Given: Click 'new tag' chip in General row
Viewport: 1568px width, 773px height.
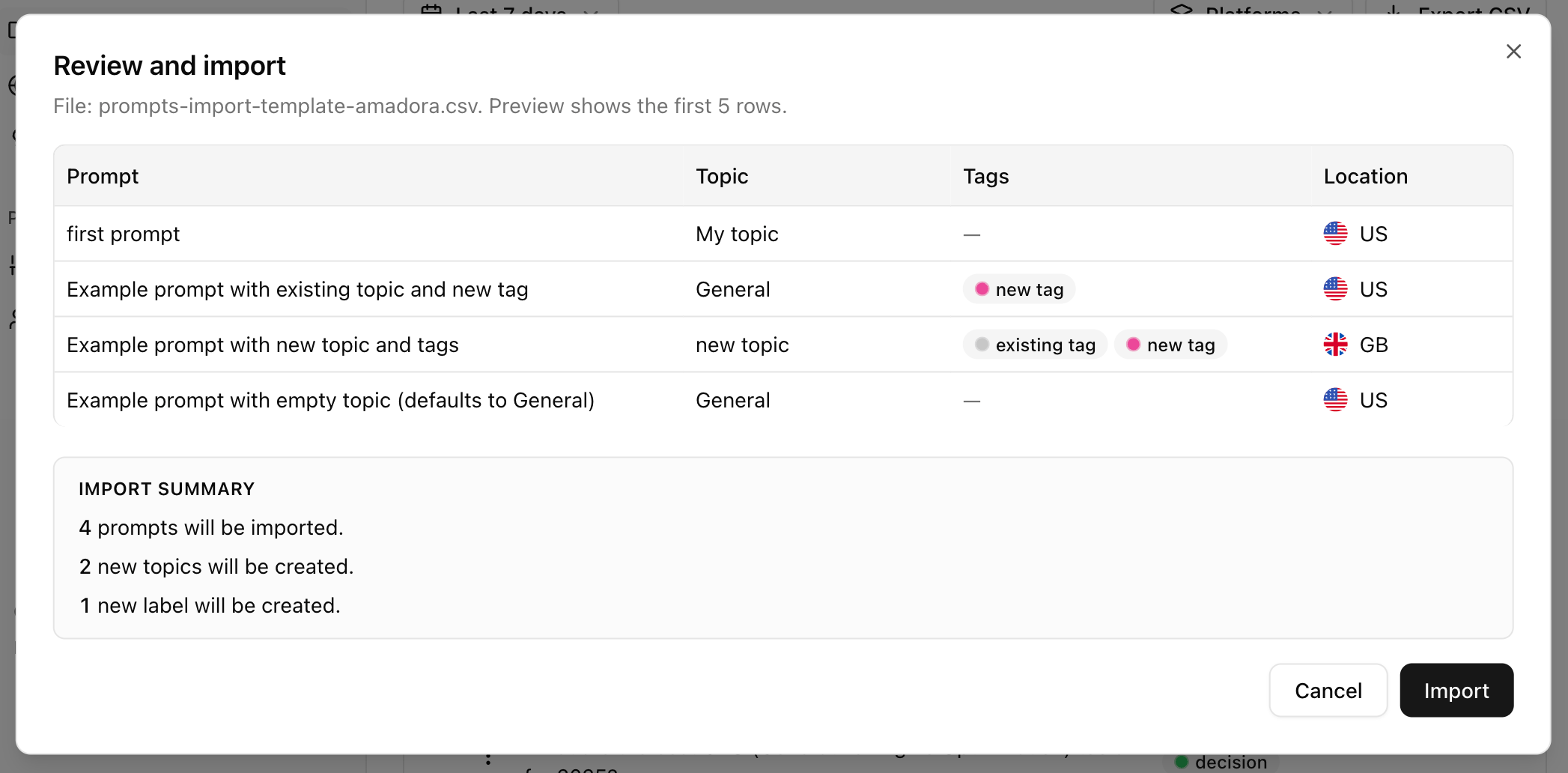Looking at the screenshot, I should tap(1019, 289).
